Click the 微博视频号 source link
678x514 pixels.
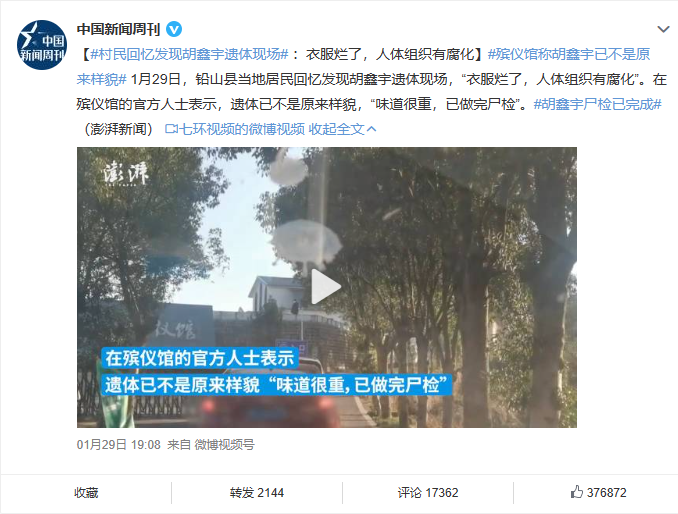(x=224, y=444)
